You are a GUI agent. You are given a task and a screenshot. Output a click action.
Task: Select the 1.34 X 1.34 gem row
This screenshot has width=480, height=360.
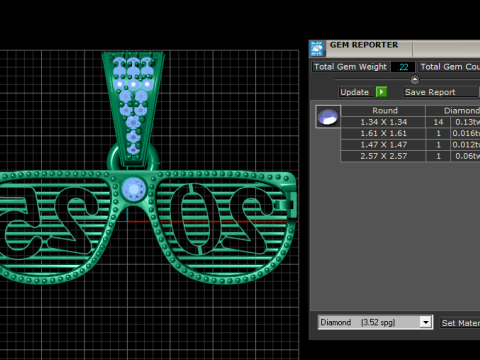click(410, 122)
